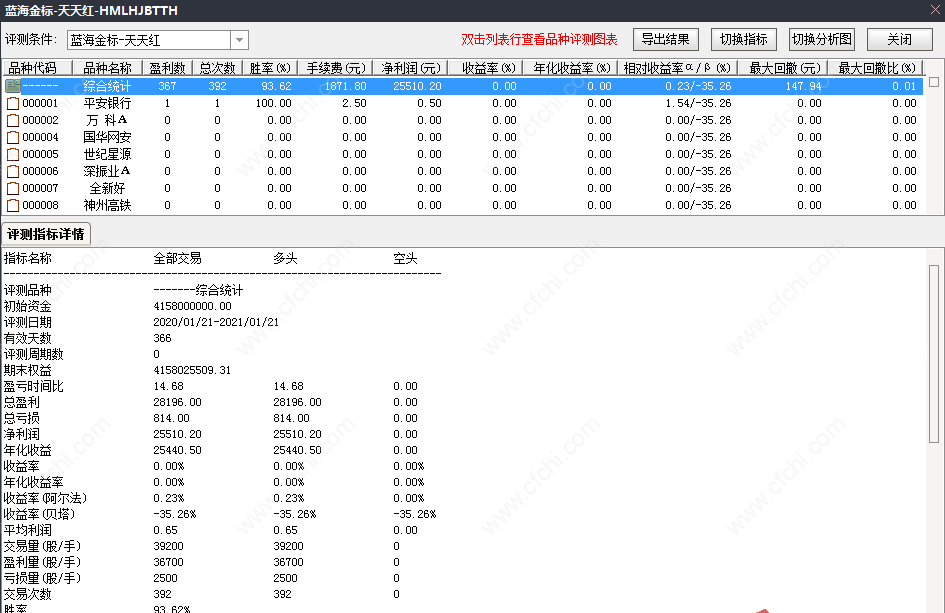
Task: Click 评测日期 value 2020/01/21-2021/01/21
Action: (216, 322)
